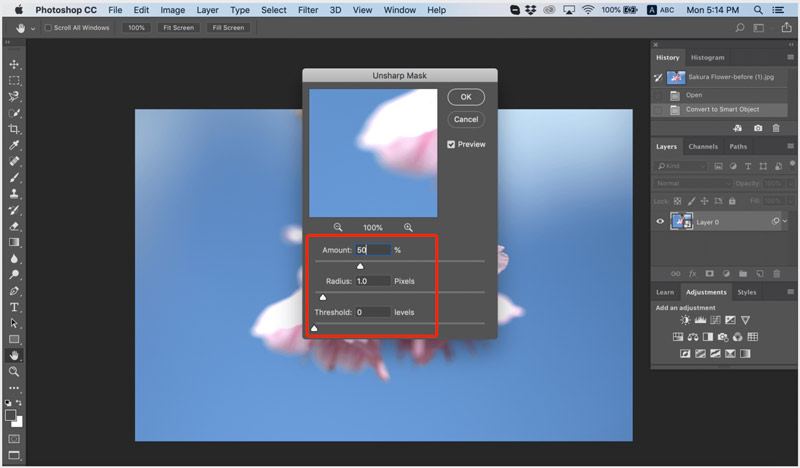Add Color Balance adjustment
Image resolution: width=800 pixels, height=468 pixels.
click(693, 337)
